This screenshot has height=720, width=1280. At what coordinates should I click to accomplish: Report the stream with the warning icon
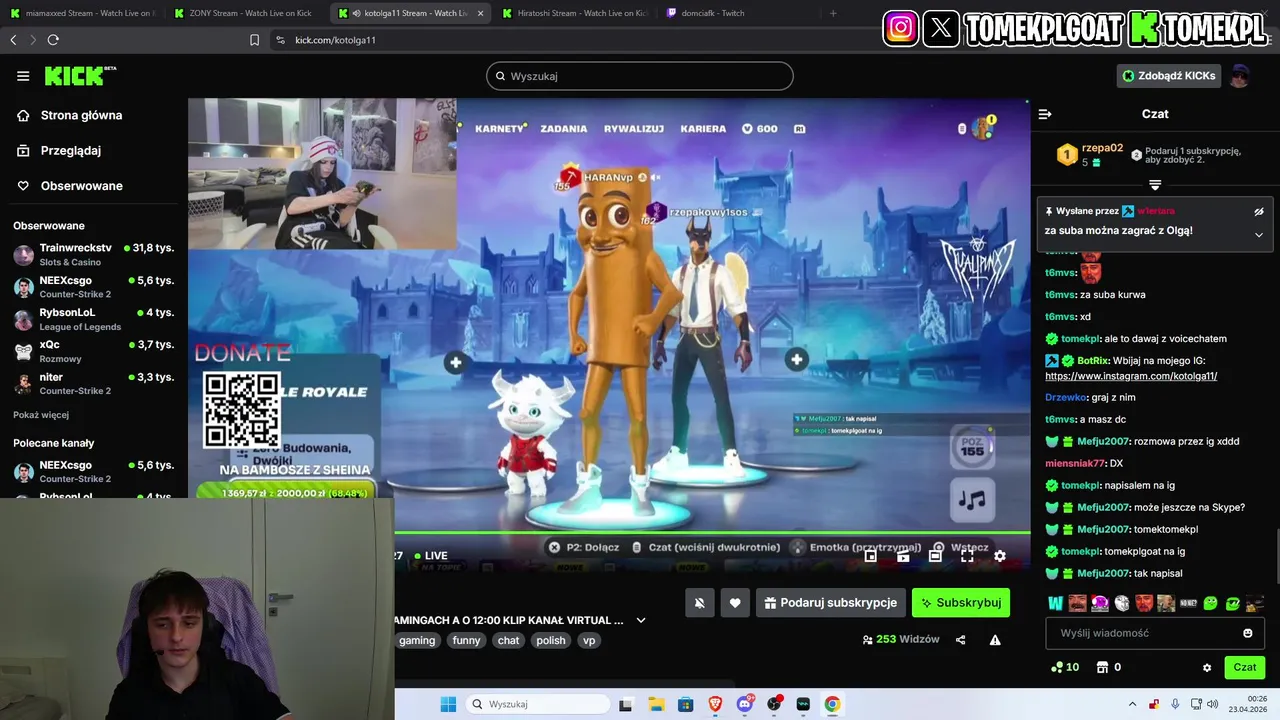point(995,640)
